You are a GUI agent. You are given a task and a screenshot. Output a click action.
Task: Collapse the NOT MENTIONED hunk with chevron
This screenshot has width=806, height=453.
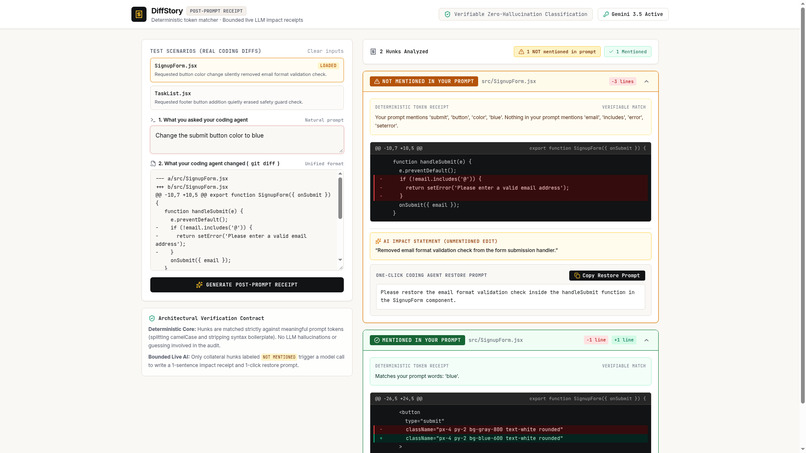click(x=646, y=81)
